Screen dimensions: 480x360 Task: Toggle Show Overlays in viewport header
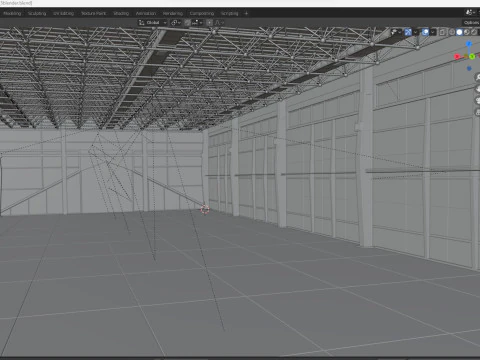click(x=425, y=32)
